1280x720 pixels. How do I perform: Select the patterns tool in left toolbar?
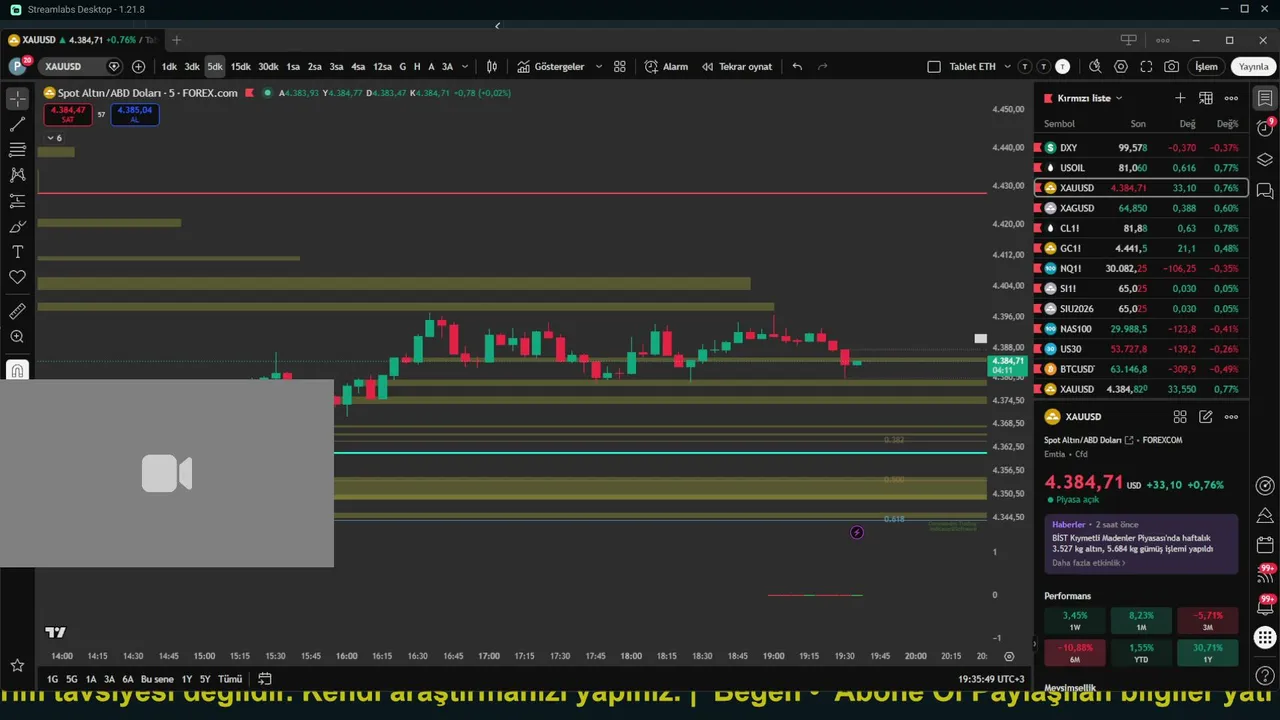(x=17, y=175)
